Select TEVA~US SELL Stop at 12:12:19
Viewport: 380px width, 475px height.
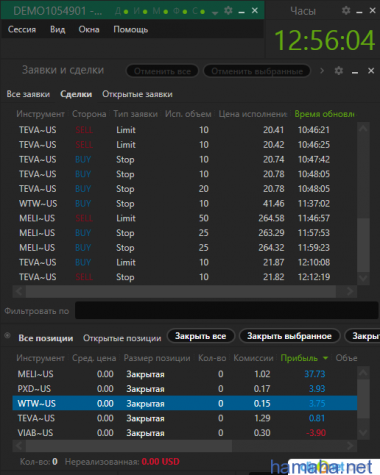[x=185, y=277]
